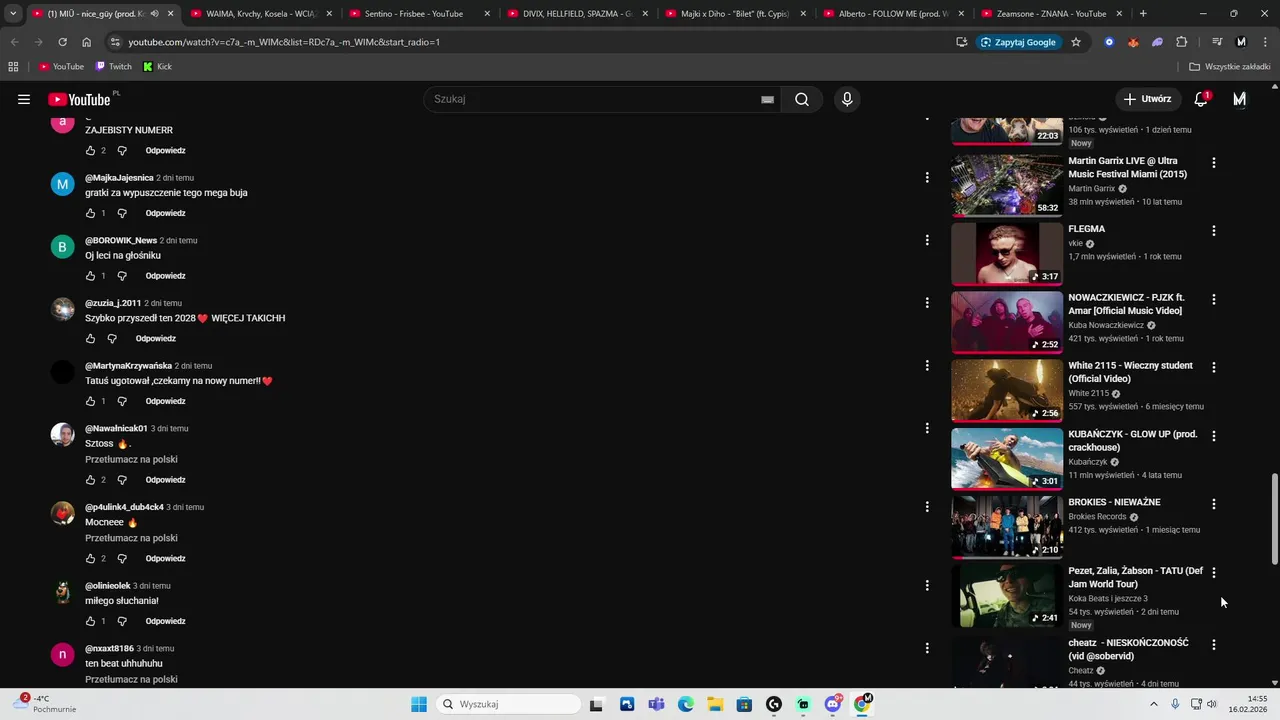Click Zapytaj Google in the address bar
This screenshot has height=720, width=1280.
pyautogui.click(x=1018, y=42)
